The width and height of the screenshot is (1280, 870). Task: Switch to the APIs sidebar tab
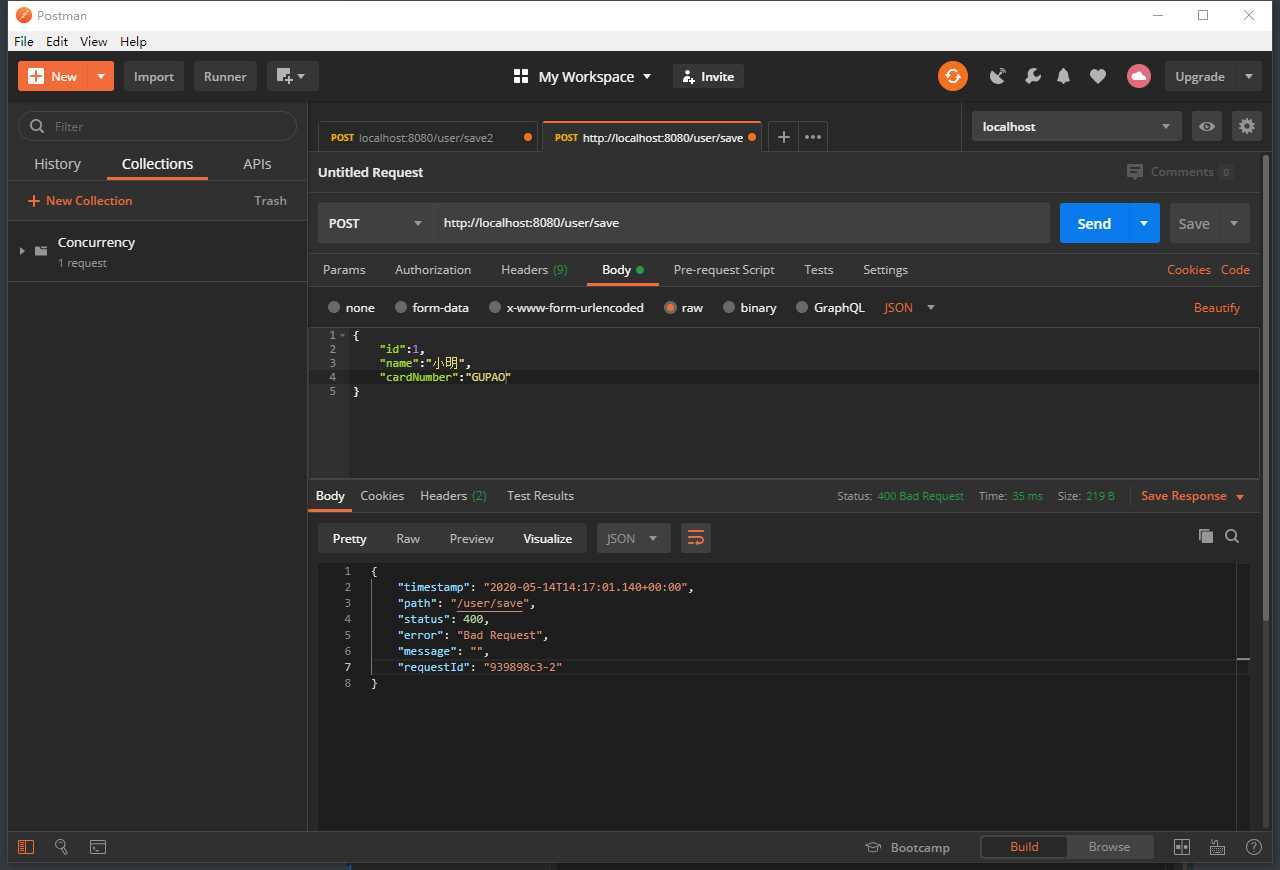257,164
